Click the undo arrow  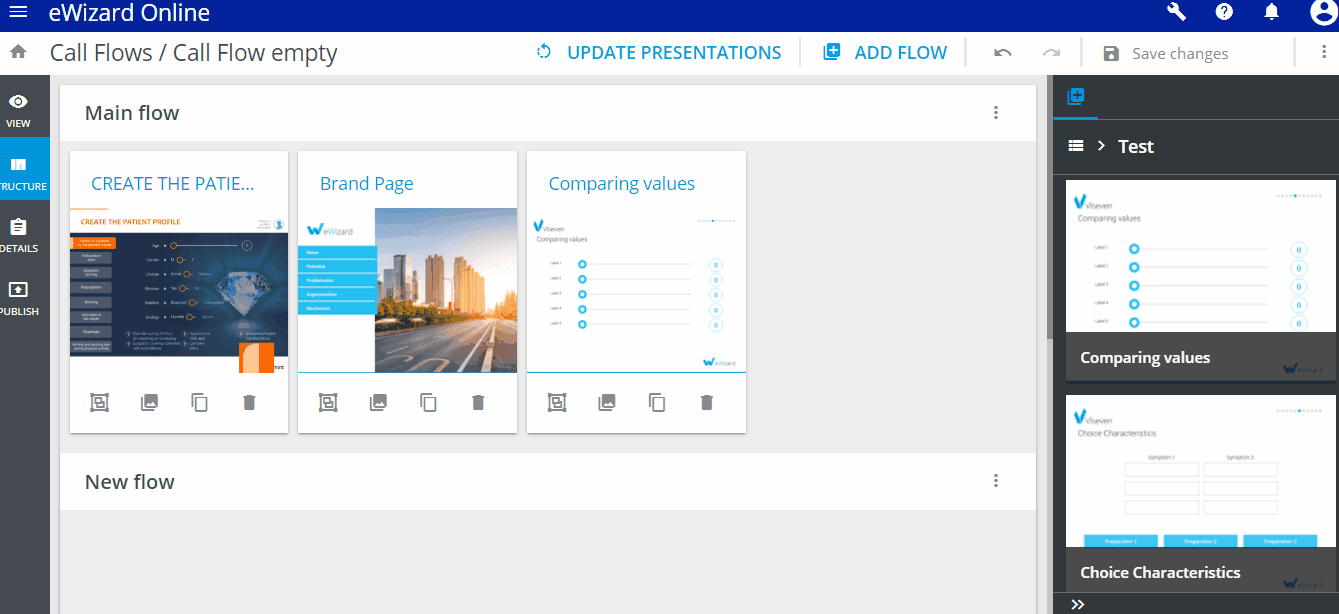tap(1002, 53)
